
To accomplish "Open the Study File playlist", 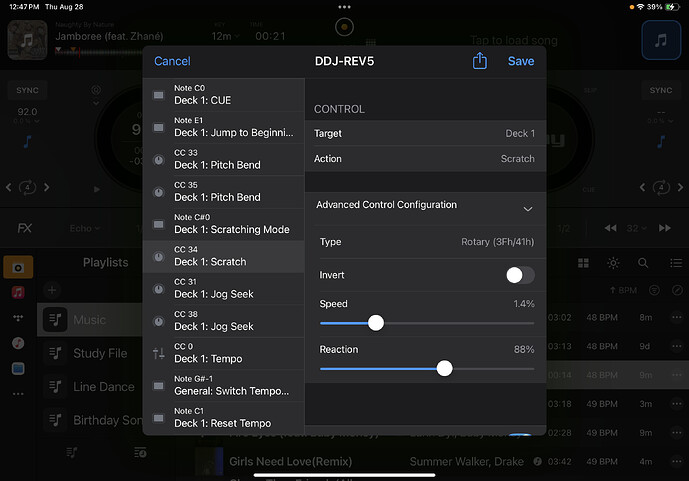I will [x=90, y=353].
